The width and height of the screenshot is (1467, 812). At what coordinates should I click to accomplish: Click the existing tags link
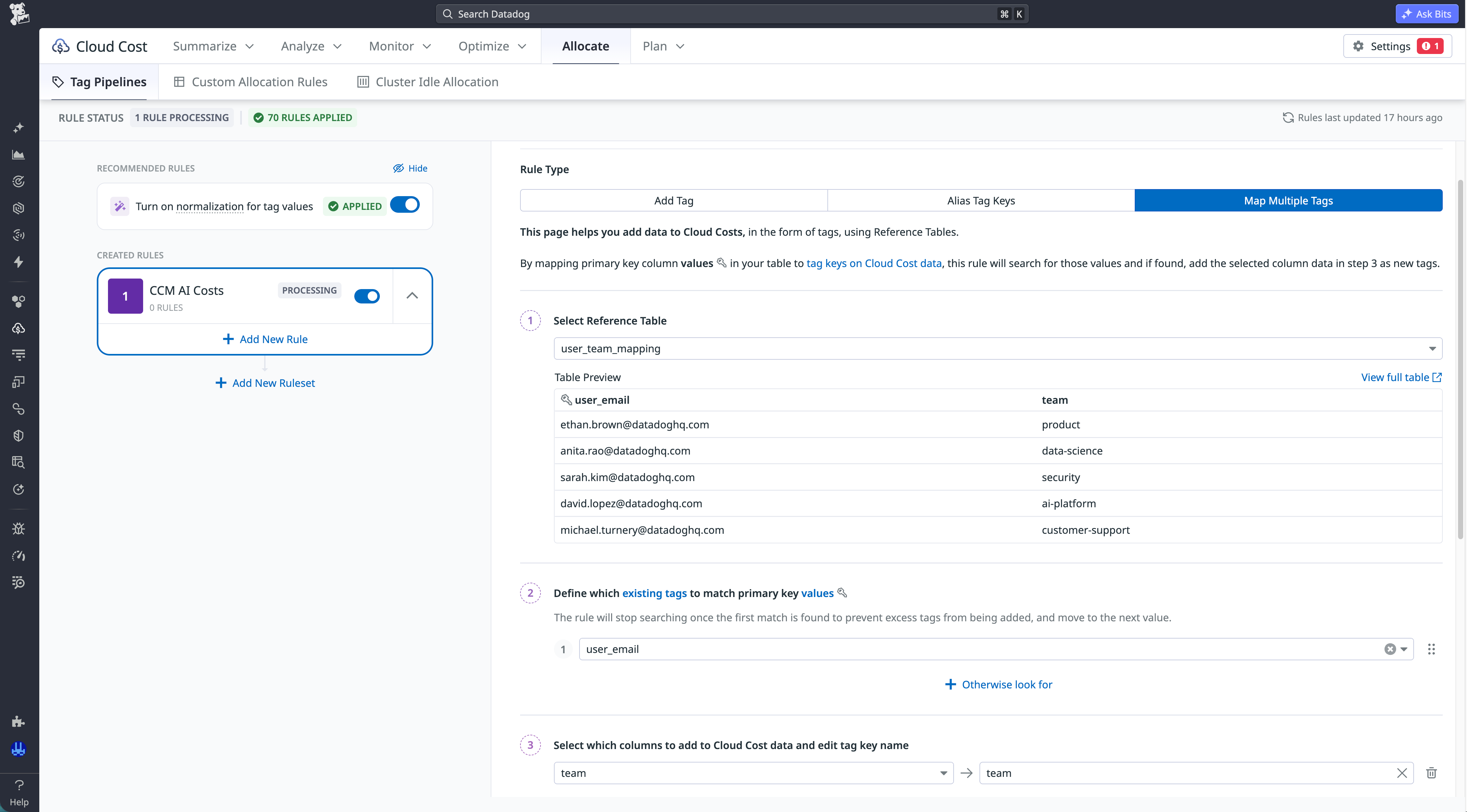[654, 593]
